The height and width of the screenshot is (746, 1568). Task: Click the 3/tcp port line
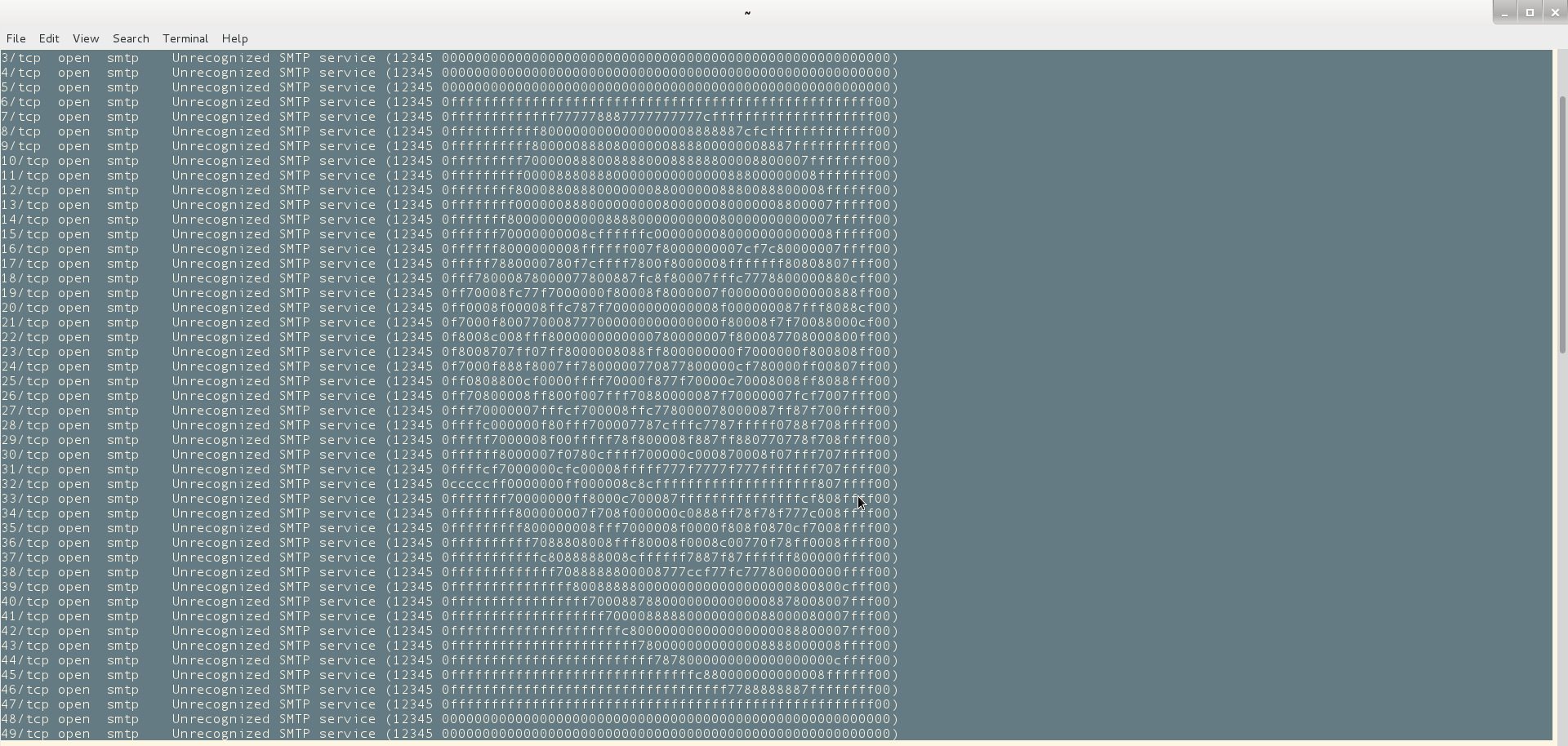coord(20,58)
